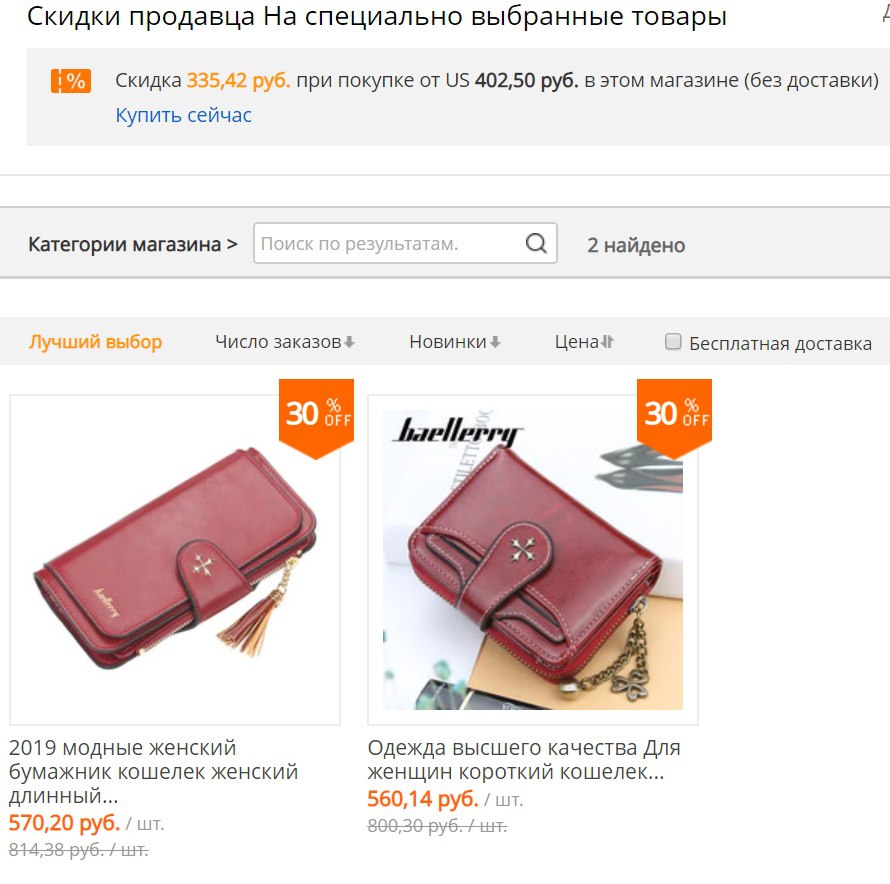Click the search magnifier icon
Image resolution: width=890 pixels, height=884 pixels.
pos(536,243)
